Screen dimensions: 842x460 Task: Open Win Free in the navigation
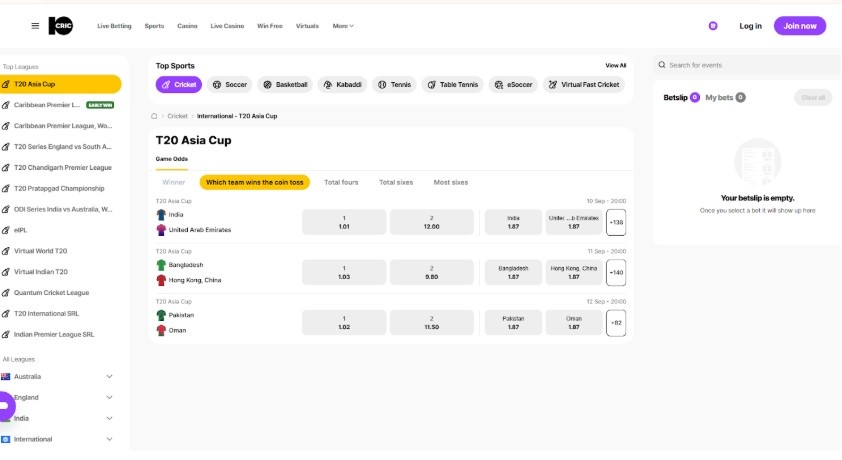(270, 26)
